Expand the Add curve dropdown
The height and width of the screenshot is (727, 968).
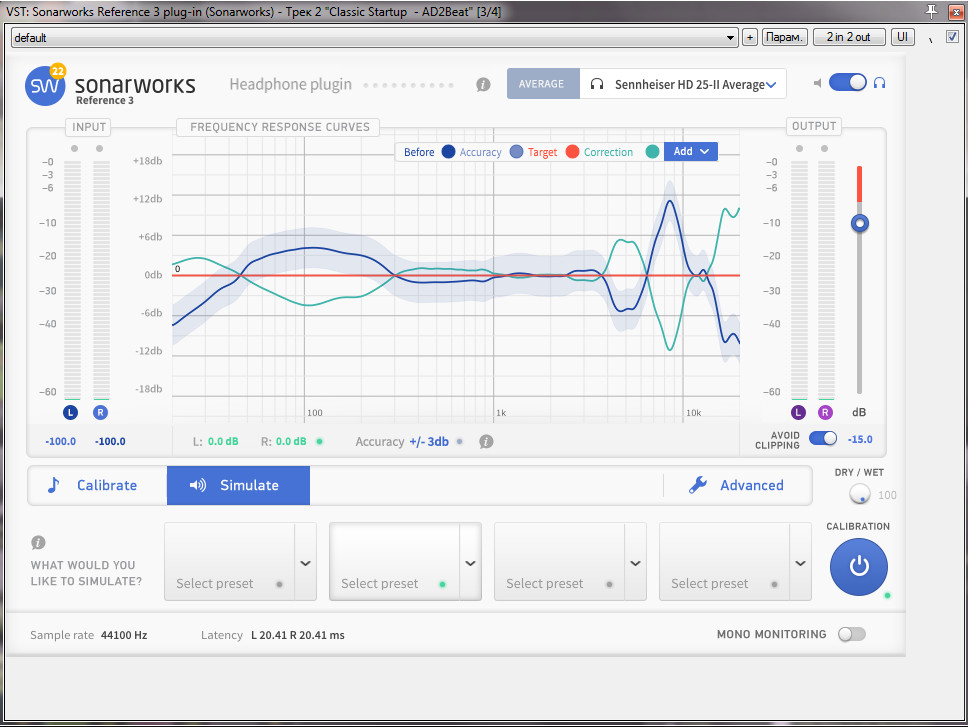coord(691,152)
